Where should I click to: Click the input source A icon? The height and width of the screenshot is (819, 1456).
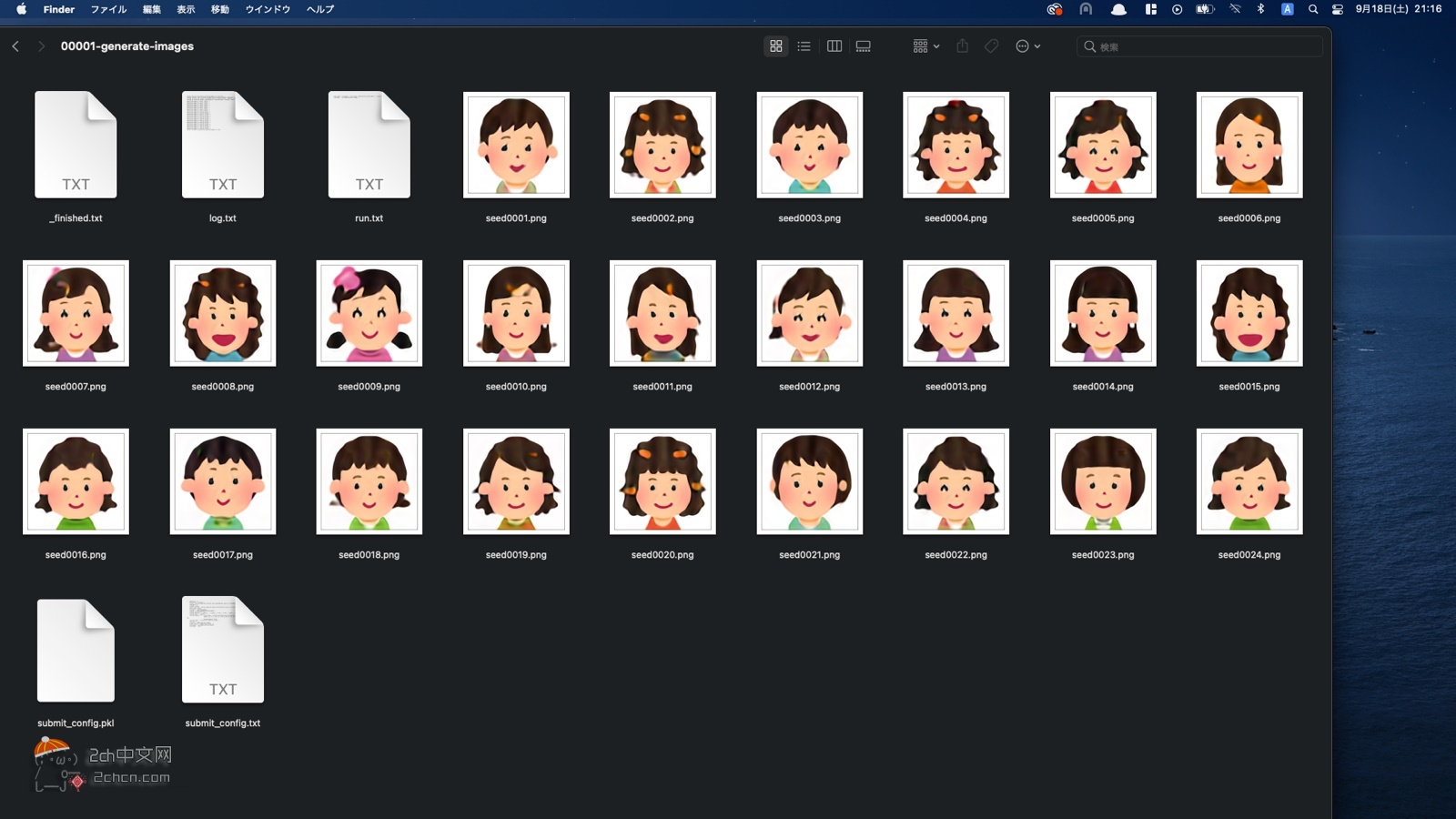tap(1287, 9)
